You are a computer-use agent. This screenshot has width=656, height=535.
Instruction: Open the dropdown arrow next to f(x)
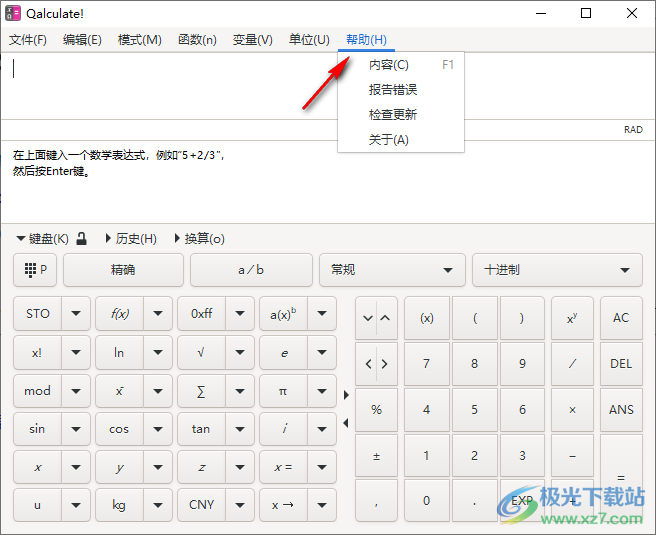point(158,314)
